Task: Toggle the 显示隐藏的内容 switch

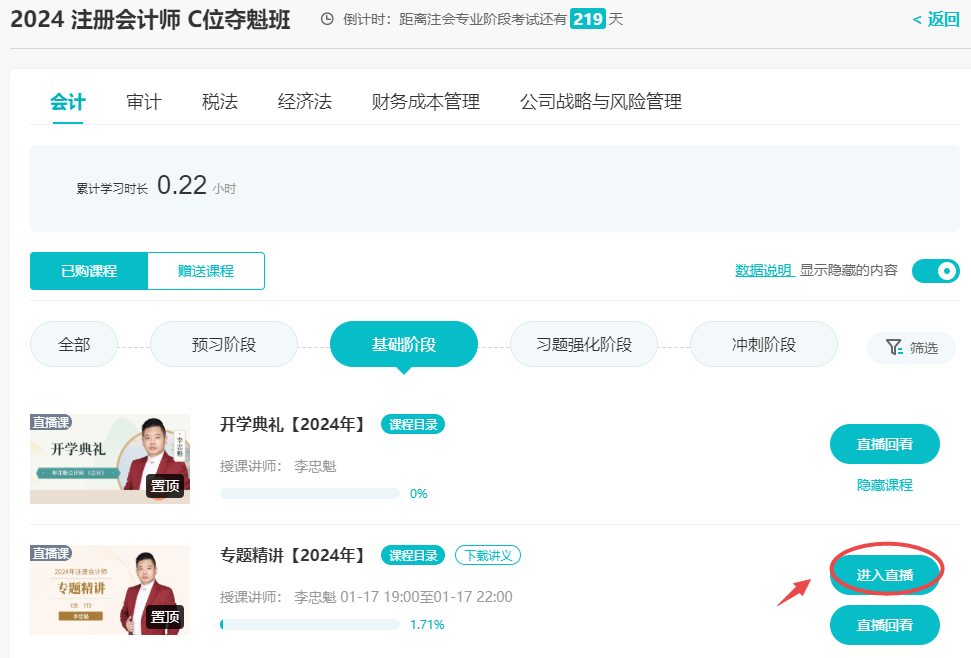Action: (x=936, y=270)
